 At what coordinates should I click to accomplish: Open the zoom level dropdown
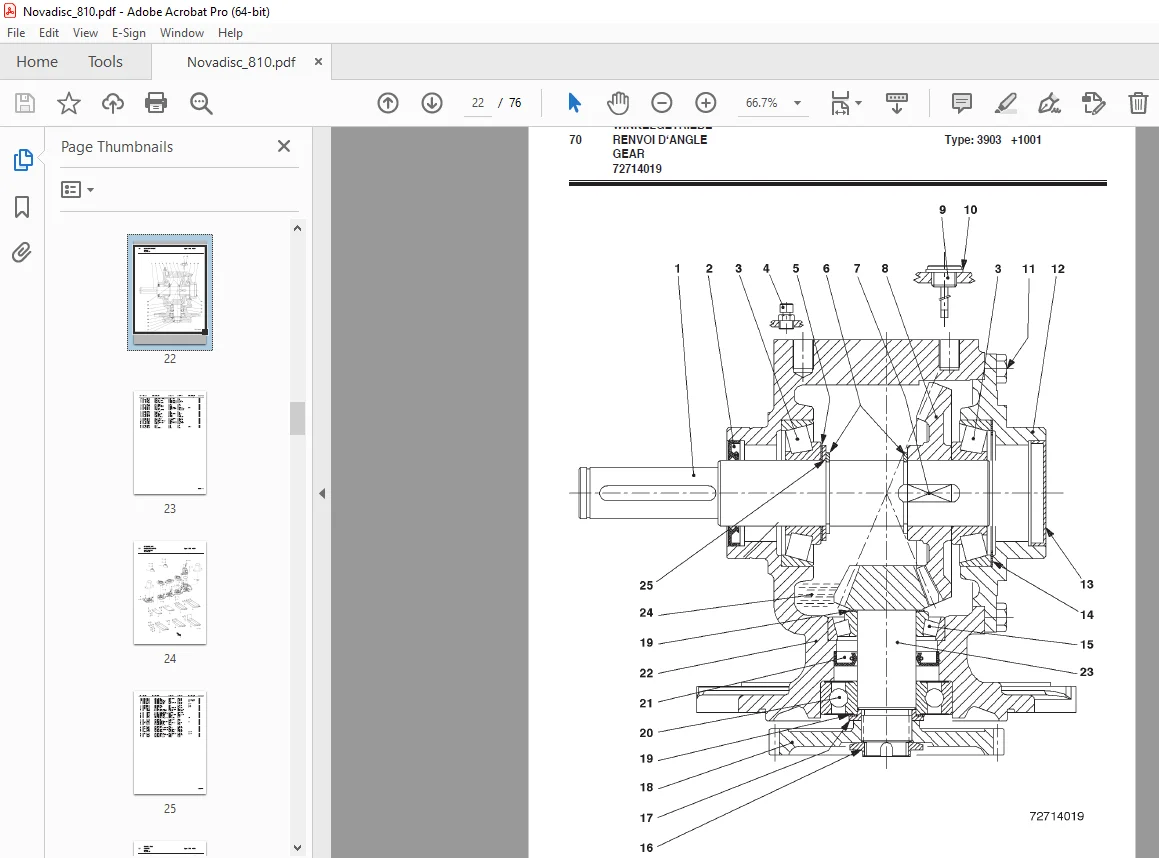(x=798, y=103)
